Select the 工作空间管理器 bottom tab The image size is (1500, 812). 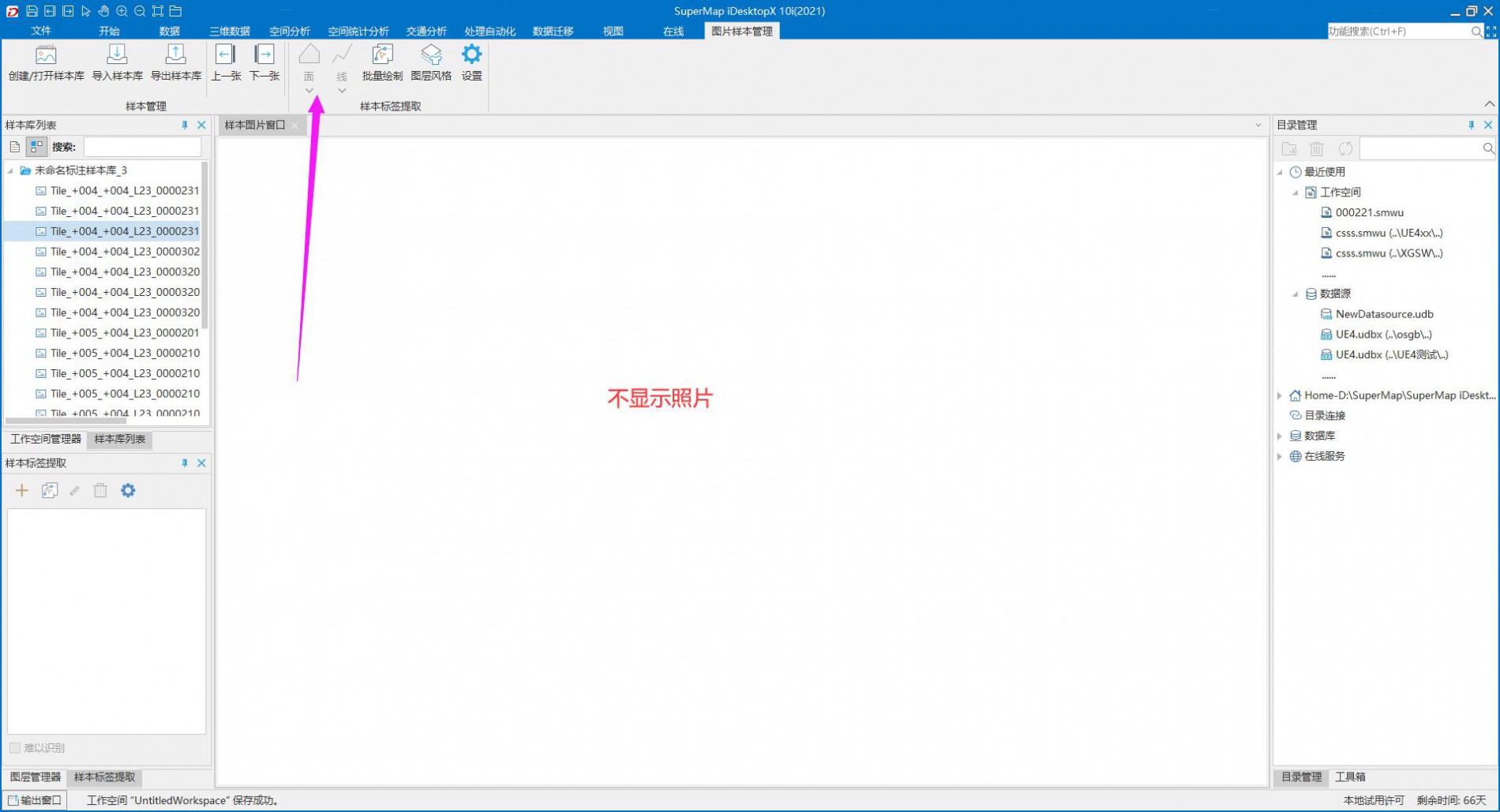point(46,440)
